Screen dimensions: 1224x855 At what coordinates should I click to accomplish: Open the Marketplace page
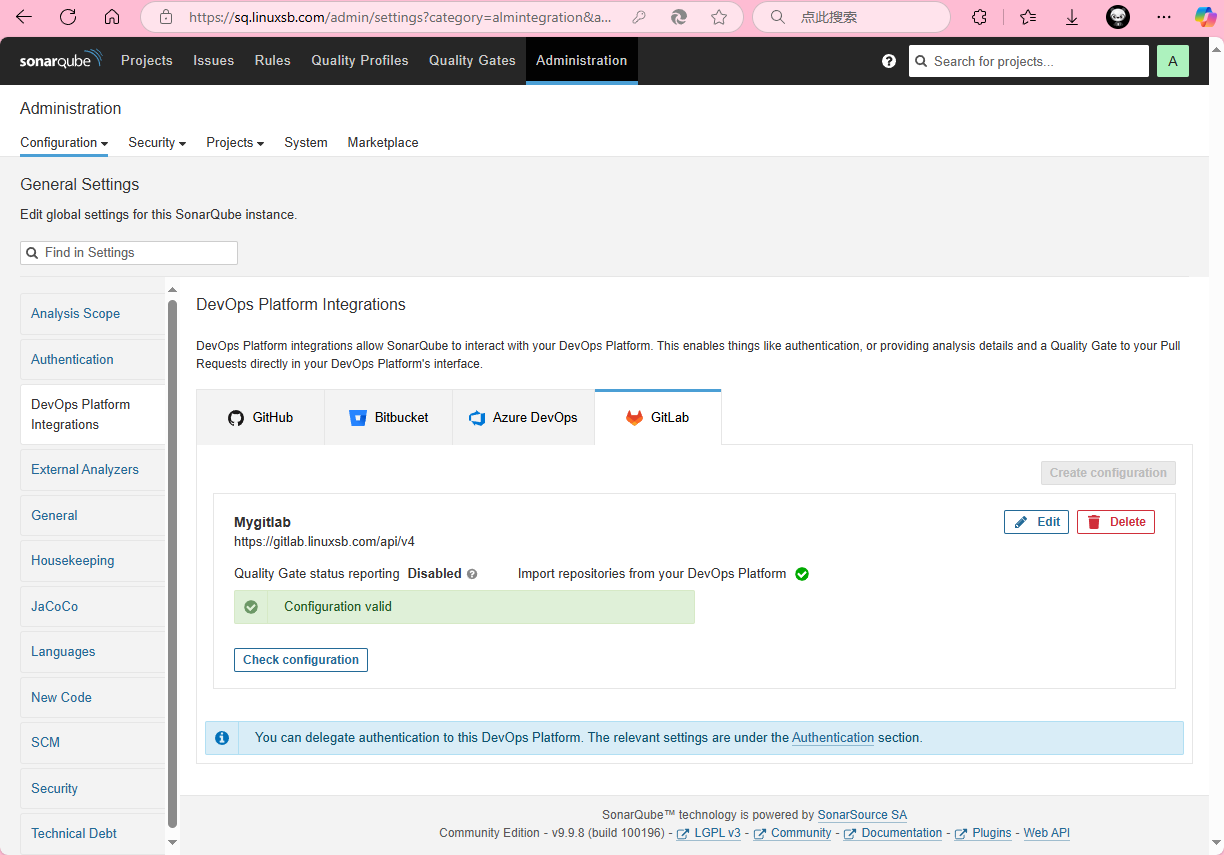tap(383, 143)
